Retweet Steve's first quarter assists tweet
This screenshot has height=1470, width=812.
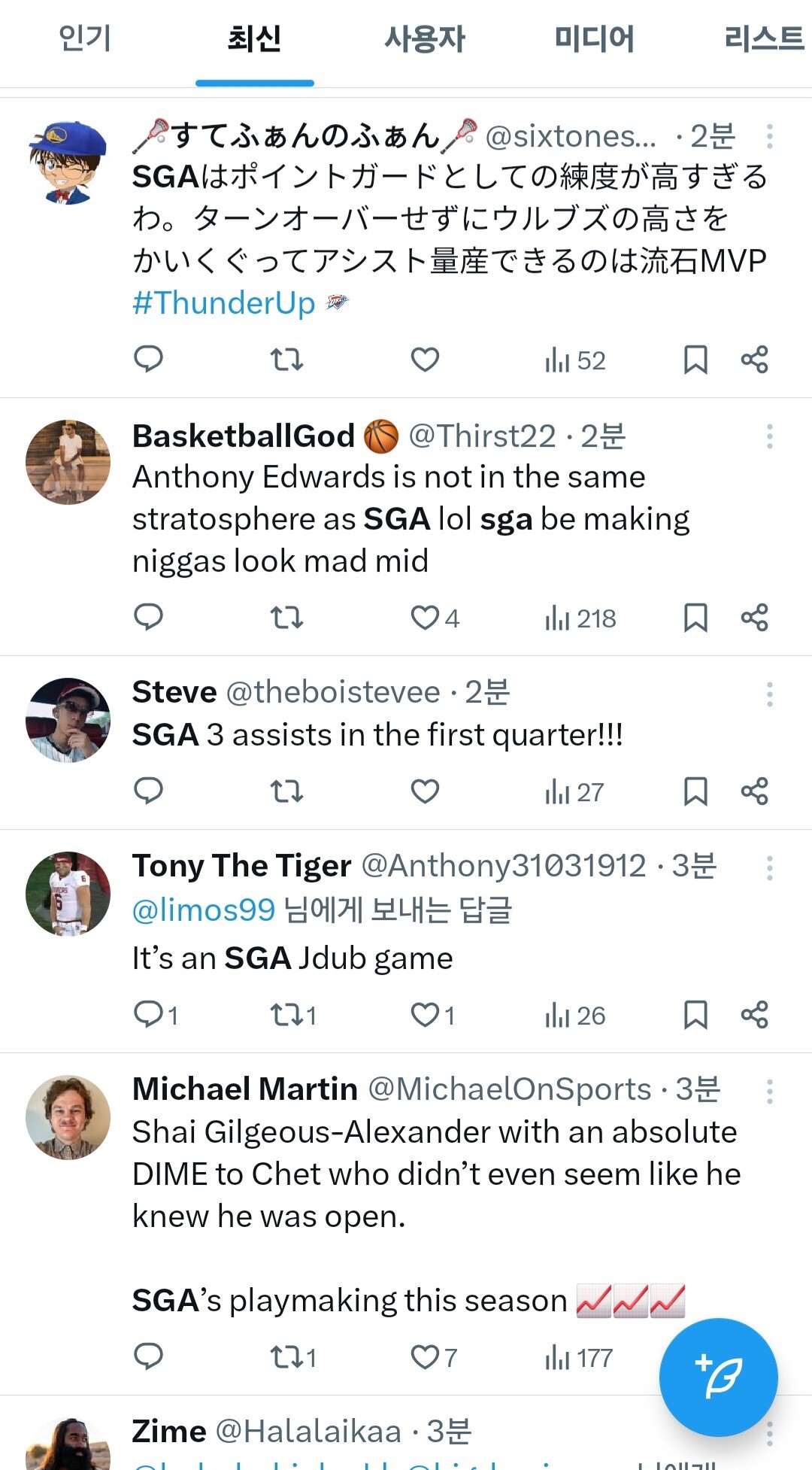(x=286, y=791)
